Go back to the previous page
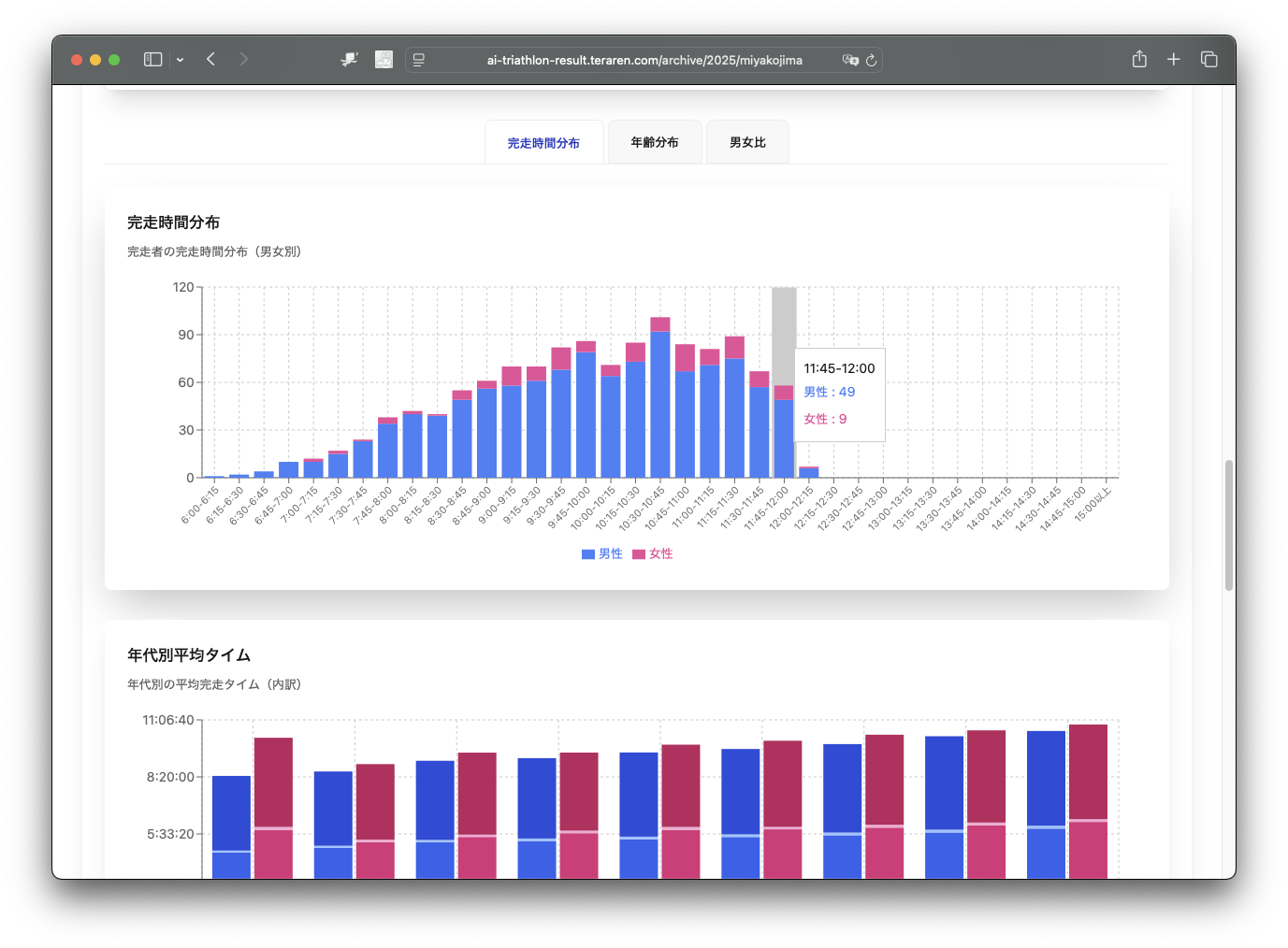The height and width of the screenshot is (948, 1288). pos(211,60)
